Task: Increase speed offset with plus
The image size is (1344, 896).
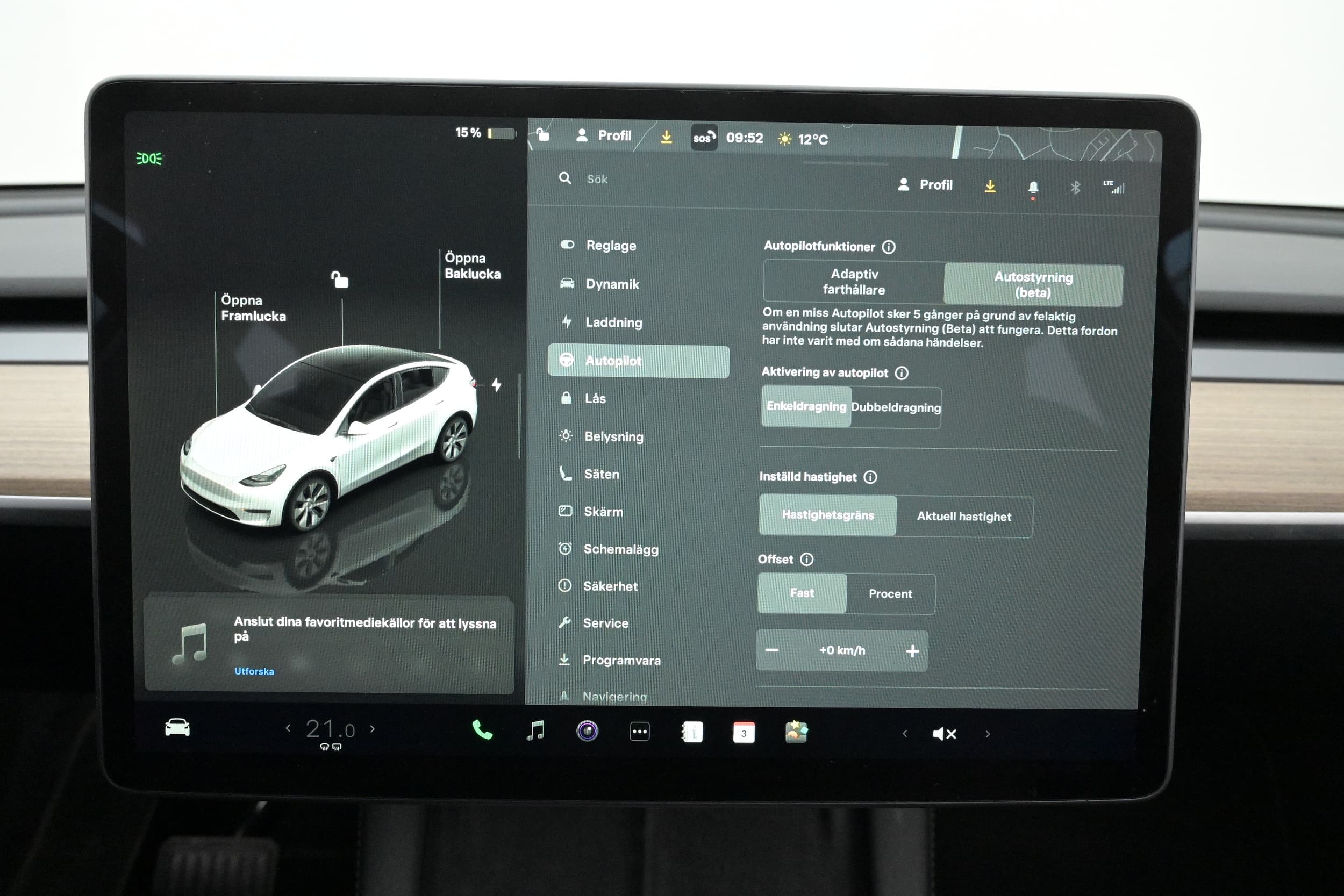Action: 912,651
